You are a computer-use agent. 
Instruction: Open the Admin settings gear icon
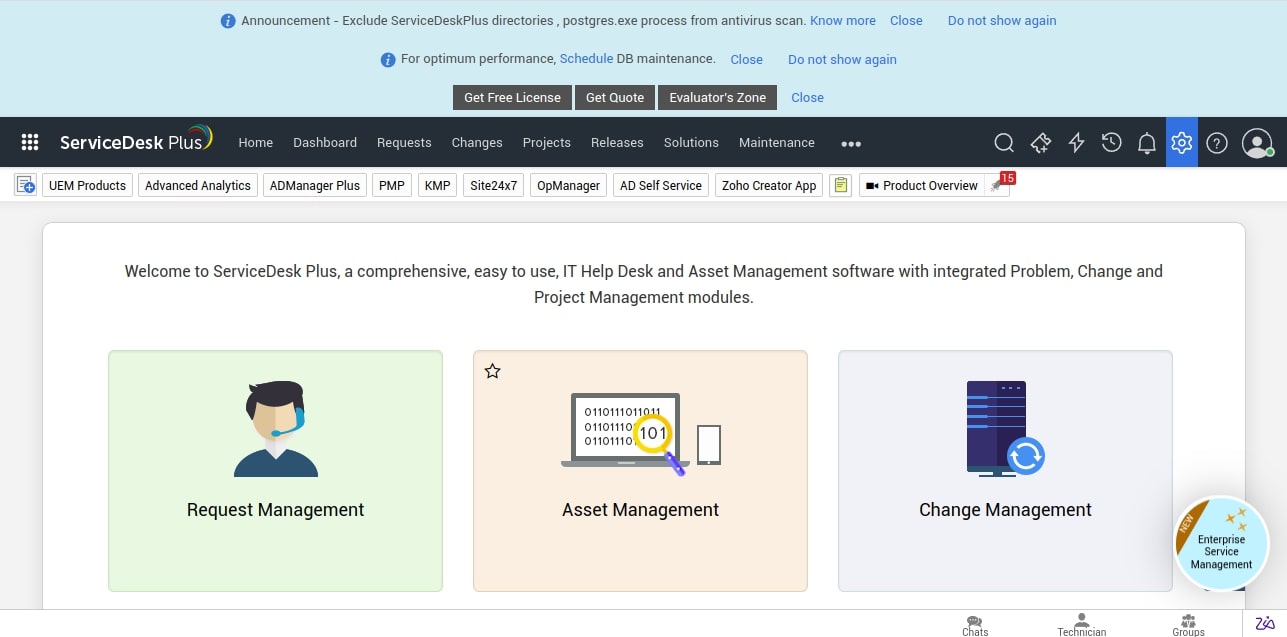tap(1182, 143)
